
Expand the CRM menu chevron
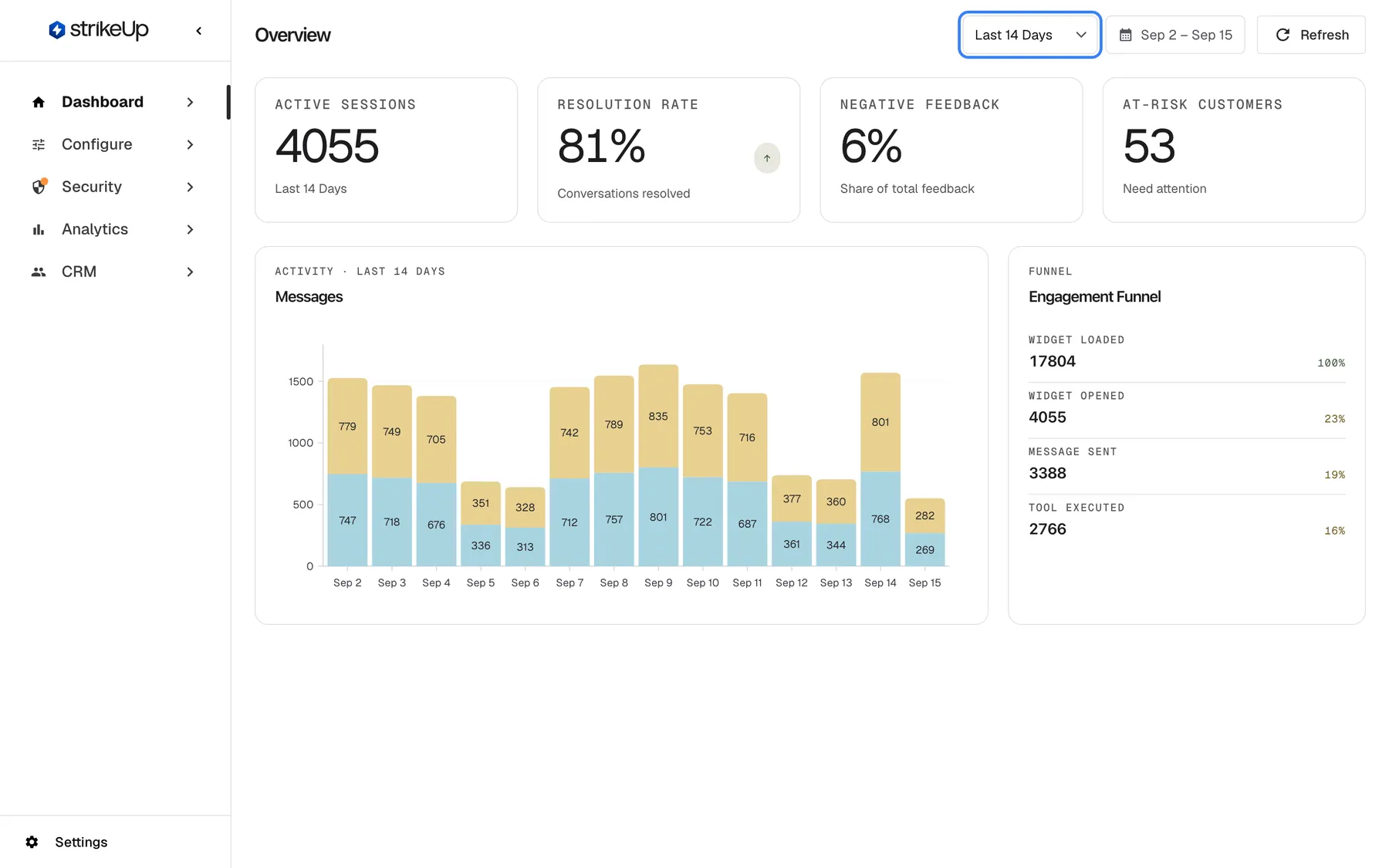click(190, 272)
